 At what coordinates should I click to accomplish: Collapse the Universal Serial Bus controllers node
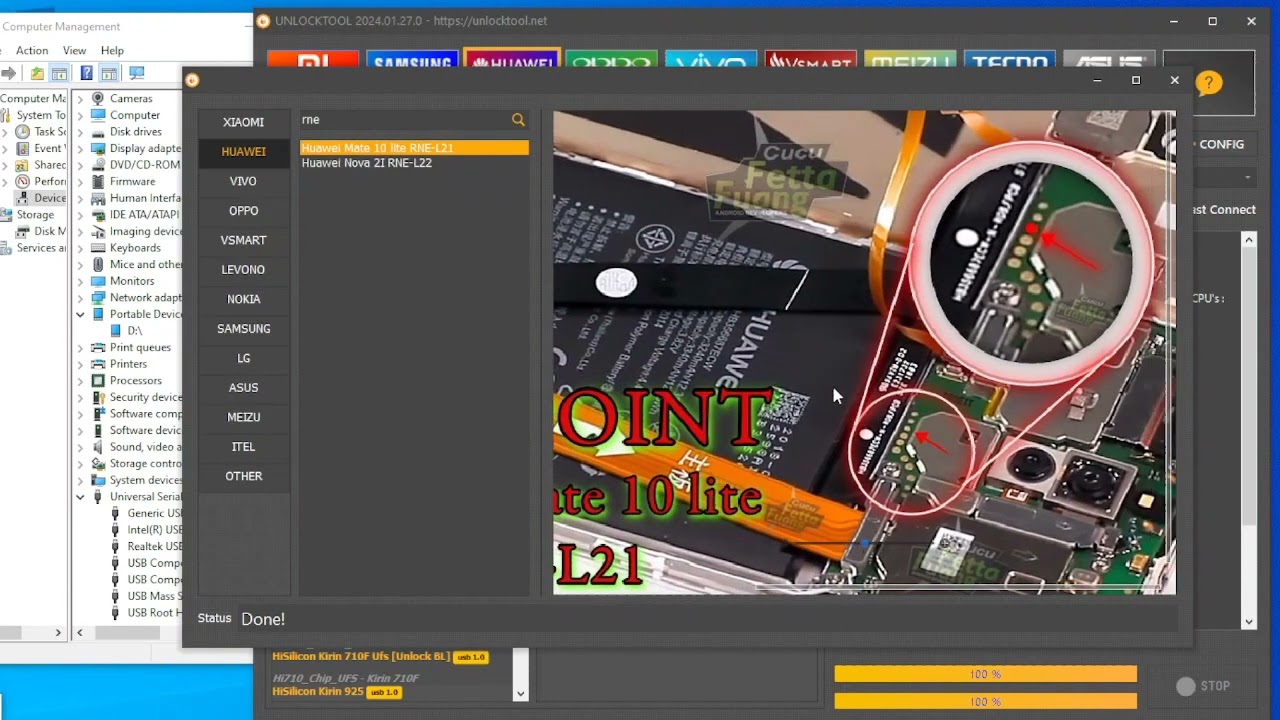(x=80, y=496)
